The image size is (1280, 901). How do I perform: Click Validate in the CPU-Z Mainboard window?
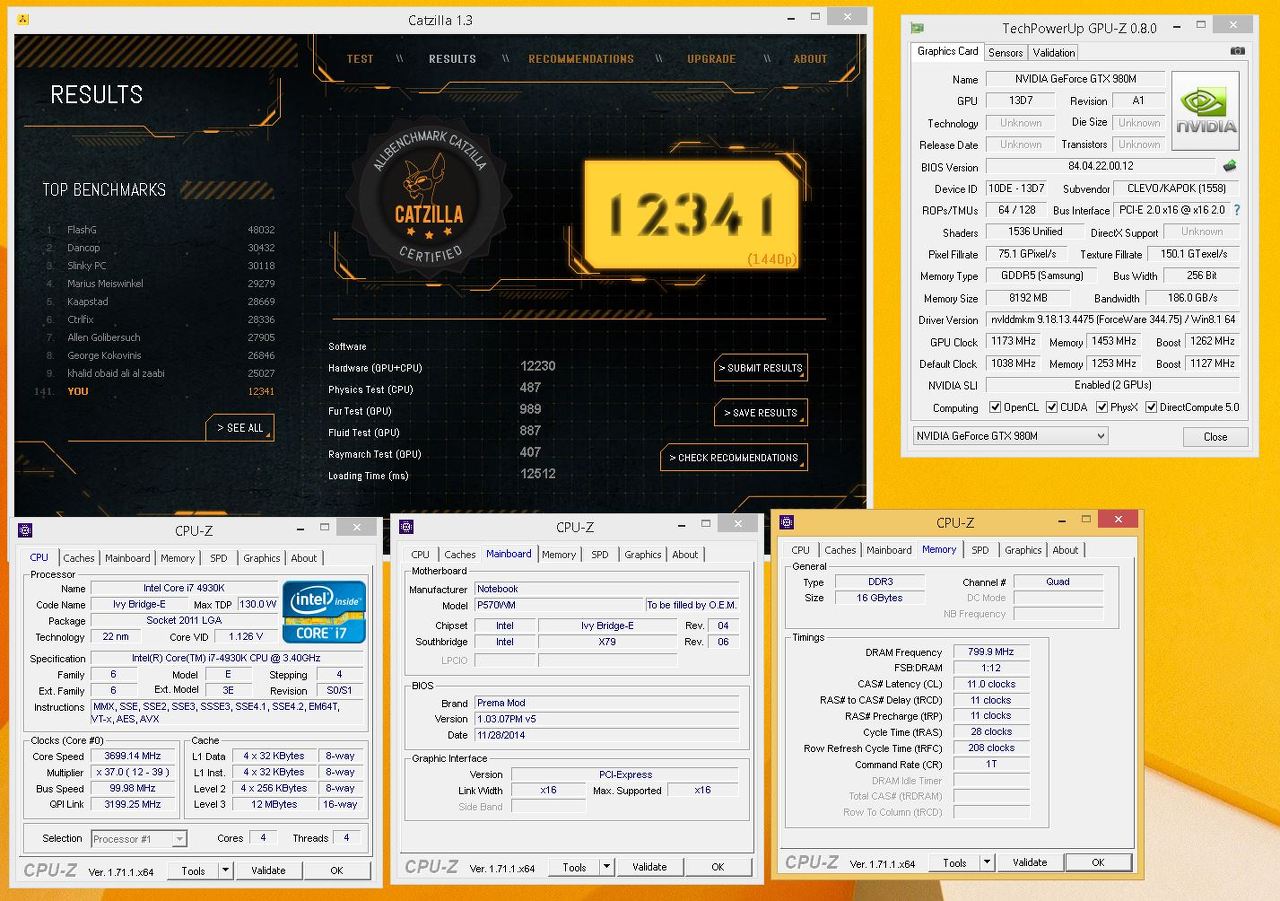tap(649, 867)
